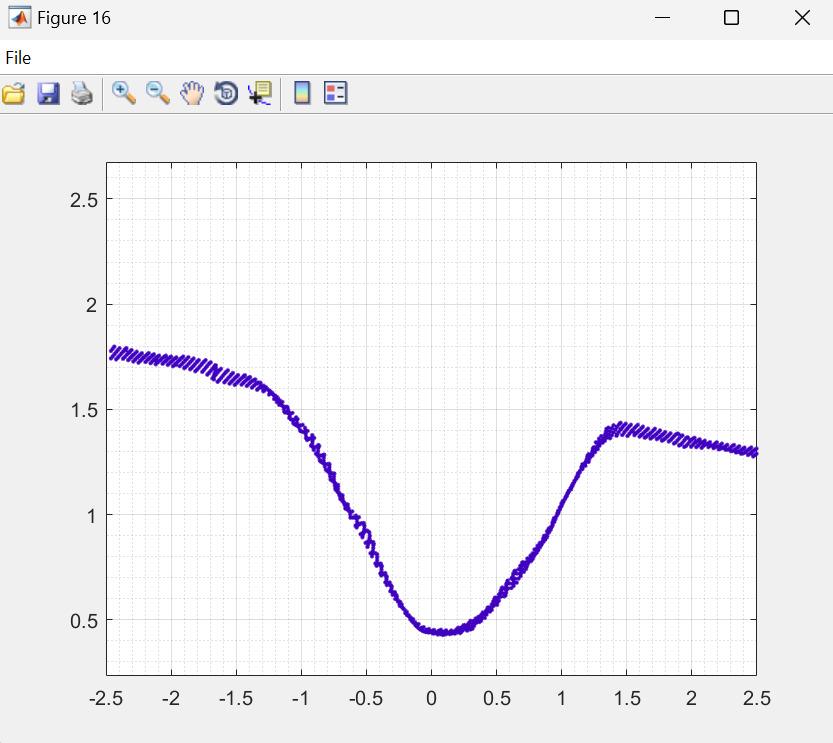Close the Figure 16 window
Viewport: 833px width, 743px height.
[x=802, y=18]
